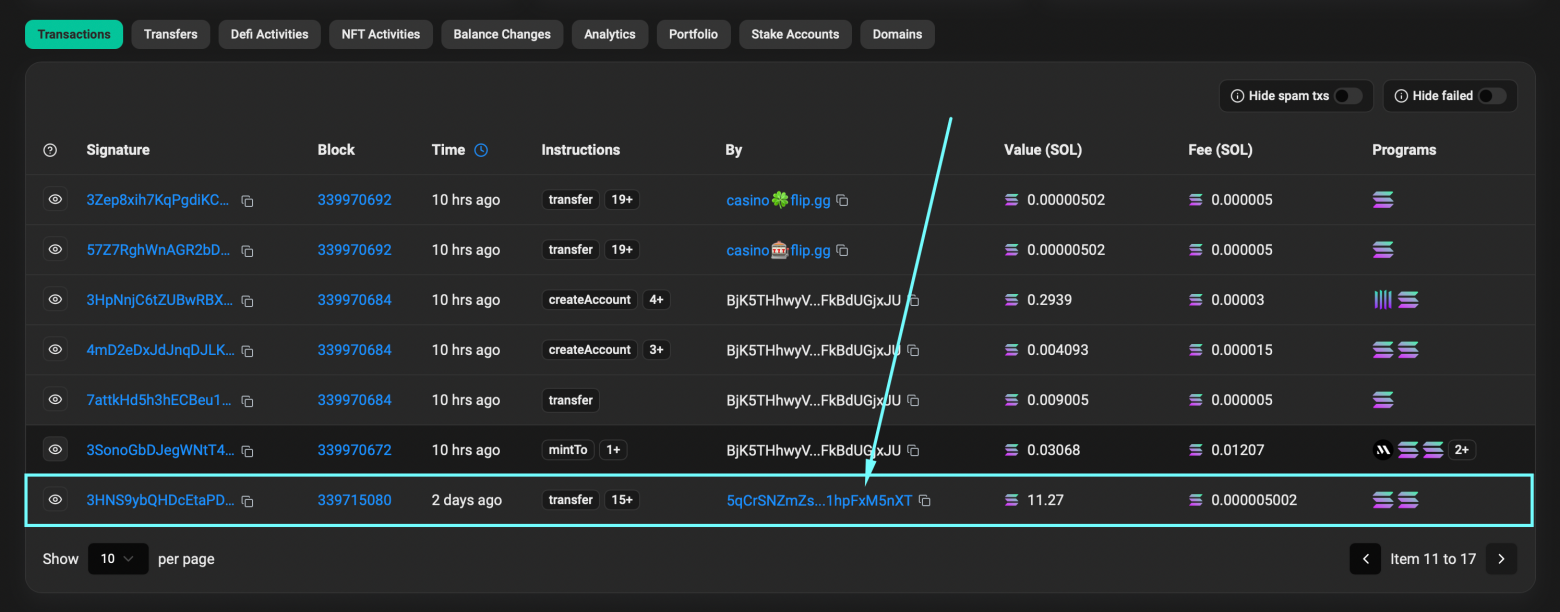Click the Stake Accounts tab
This screenshot has height=612, width=1560.
(x=795, y=34)
